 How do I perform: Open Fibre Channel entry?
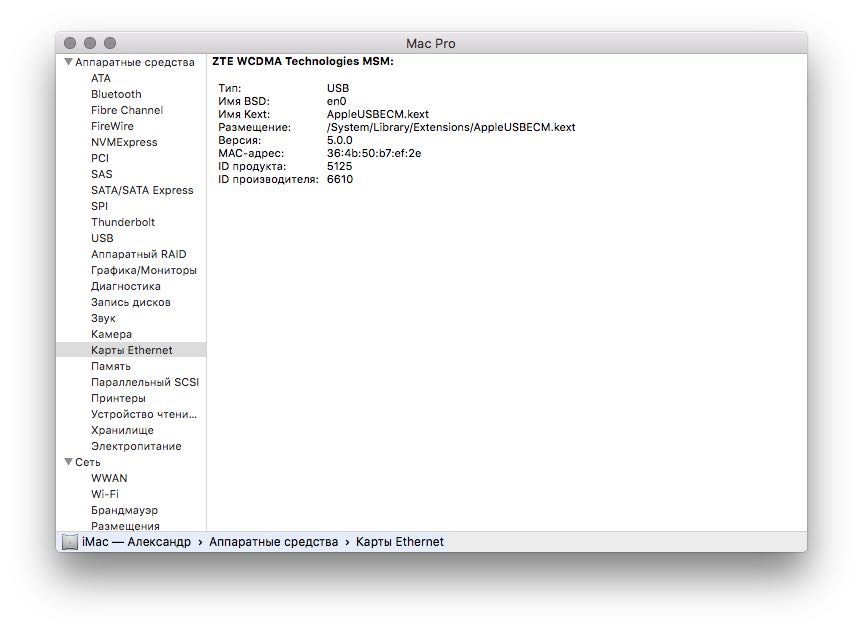(x=127, y=110)
